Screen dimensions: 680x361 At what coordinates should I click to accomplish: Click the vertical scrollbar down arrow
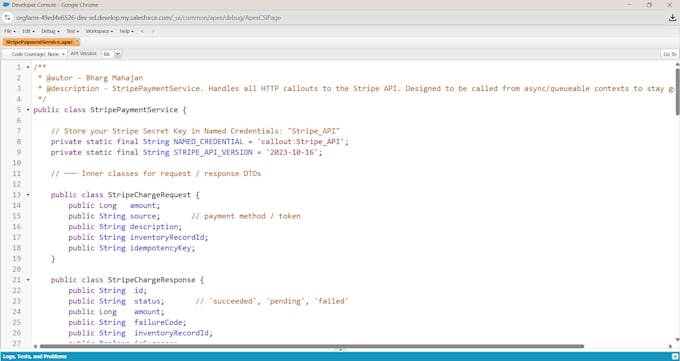pyautogui.click(x=677, y=340)
